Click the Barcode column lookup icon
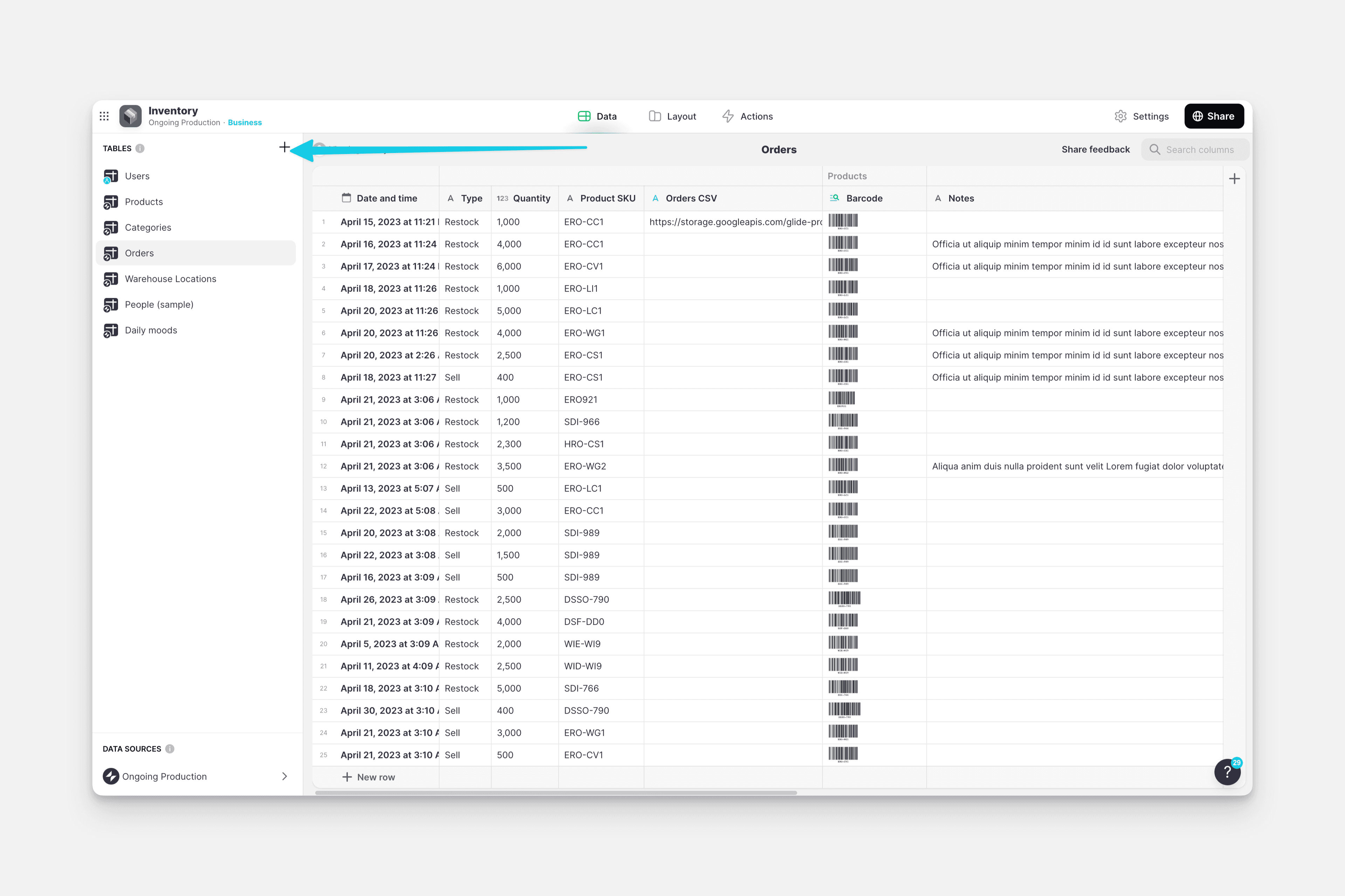 pos(835,198)
